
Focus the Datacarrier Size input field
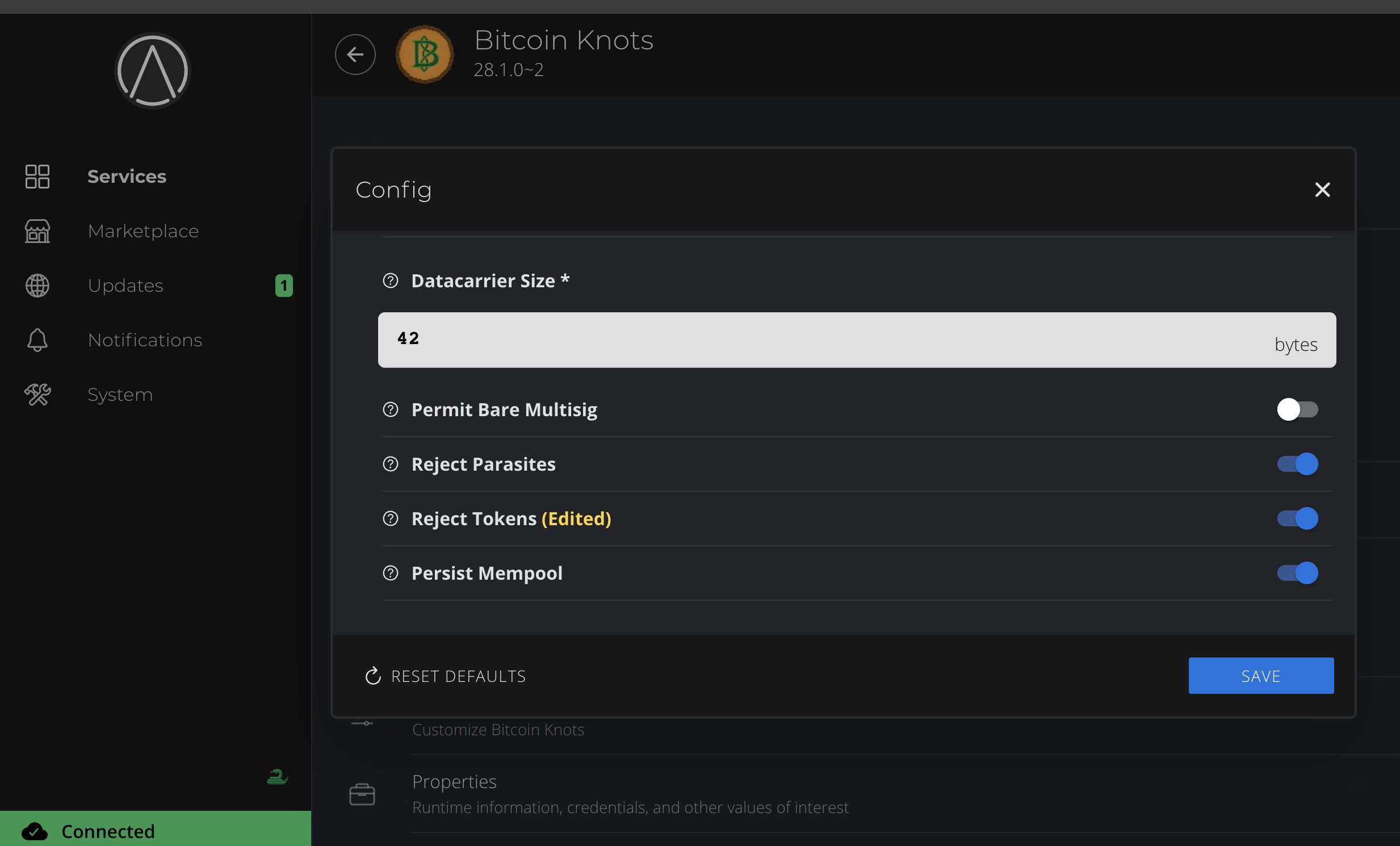[x=857, y=340]
